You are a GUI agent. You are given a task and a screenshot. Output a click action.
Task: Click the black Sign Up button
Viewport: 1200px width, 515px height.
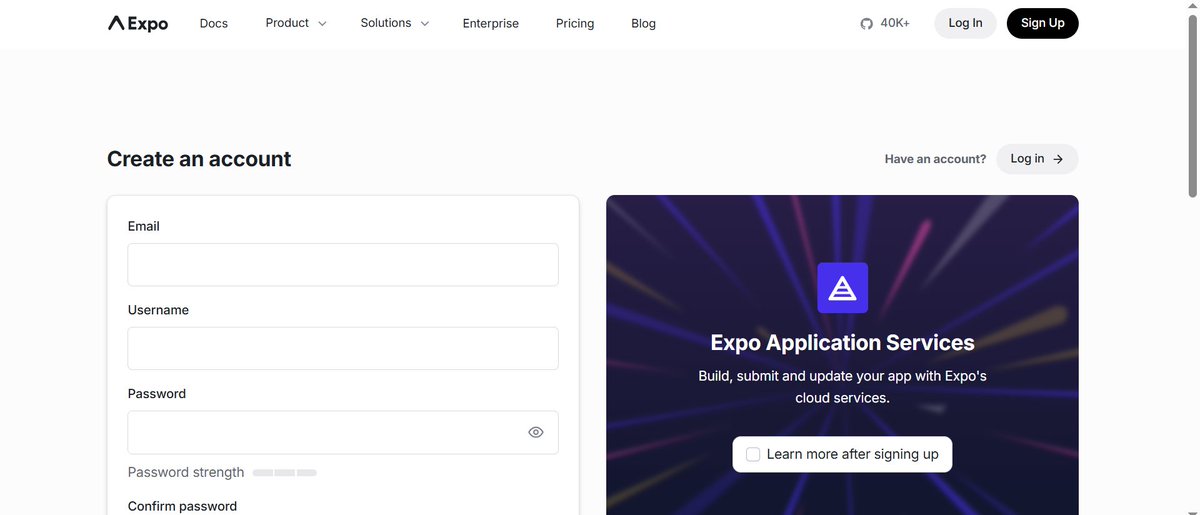1043,23
